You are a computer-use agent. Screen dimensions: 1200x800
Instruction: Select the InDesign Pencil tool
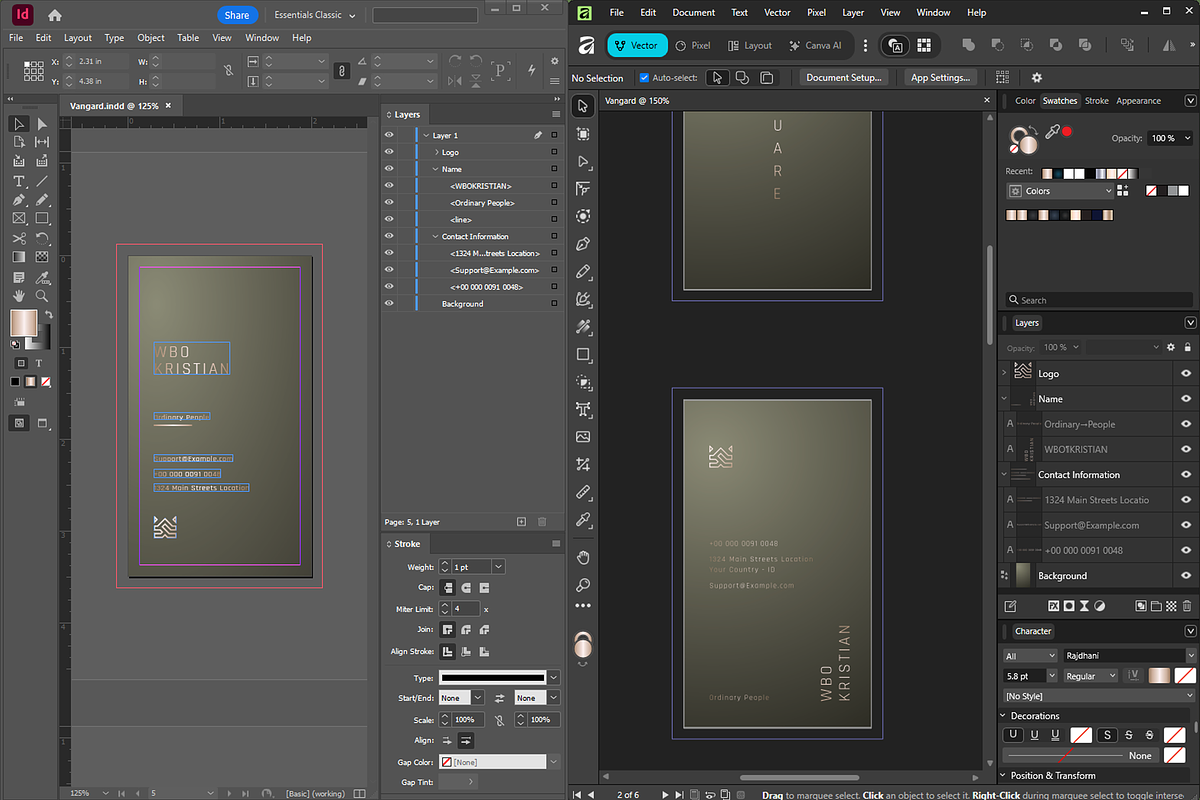42,200
